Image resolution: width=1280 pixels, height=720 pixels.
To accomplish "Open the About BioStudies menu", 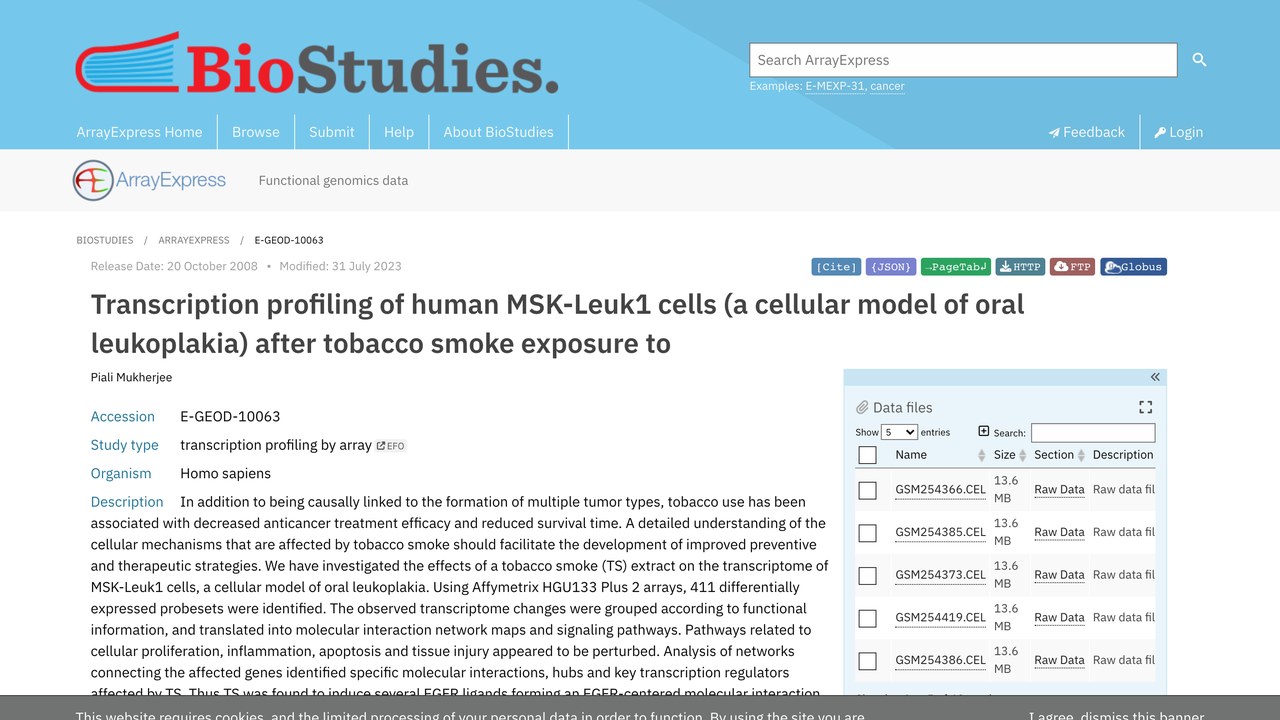I will [x=498, y=132].
